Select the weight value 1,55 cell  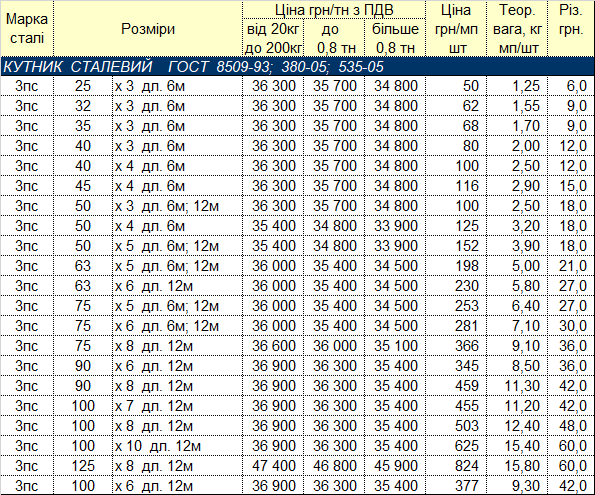517,106
